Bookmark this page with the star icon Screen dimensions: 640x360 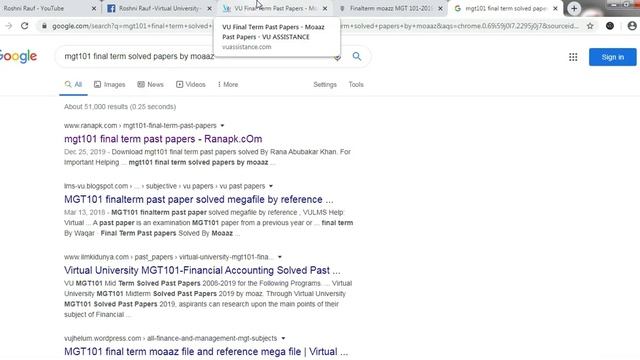click(590, 26)
